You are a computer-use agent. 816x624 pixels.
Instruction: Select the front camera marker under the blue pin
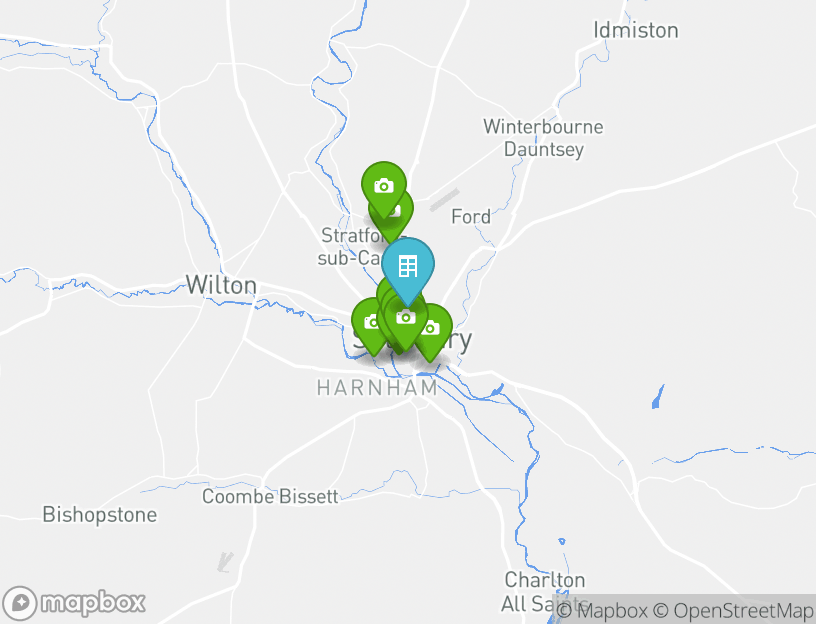[x=405, y=319]
